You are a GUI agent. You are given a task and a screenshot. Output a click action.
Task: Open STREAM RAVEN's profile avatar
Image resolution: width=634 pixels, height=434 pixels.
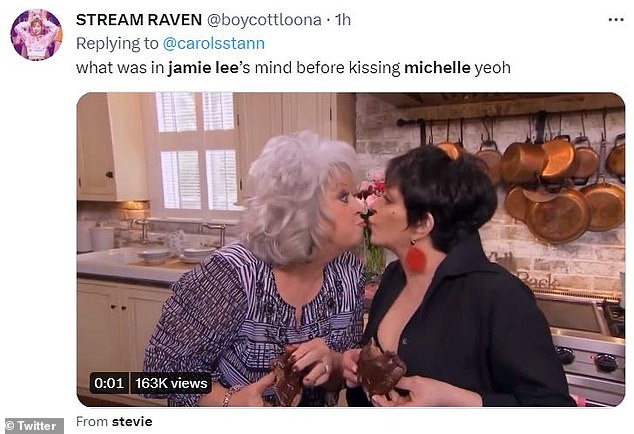click(x=36, y=35)
